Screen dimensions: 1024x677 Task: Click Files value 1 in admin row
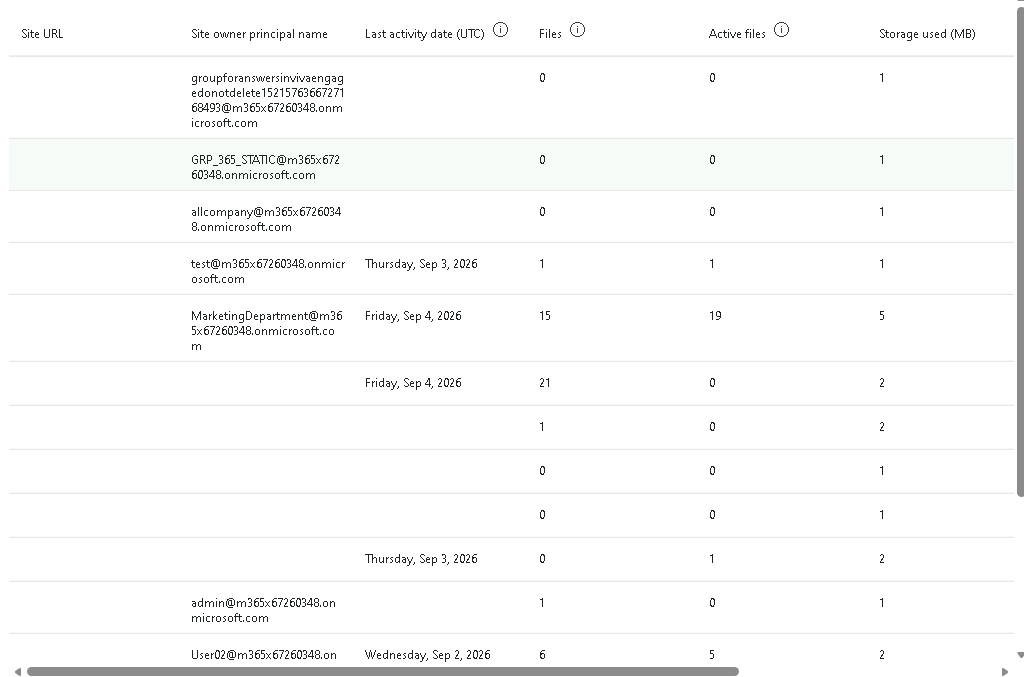click(x=541, y=603)
